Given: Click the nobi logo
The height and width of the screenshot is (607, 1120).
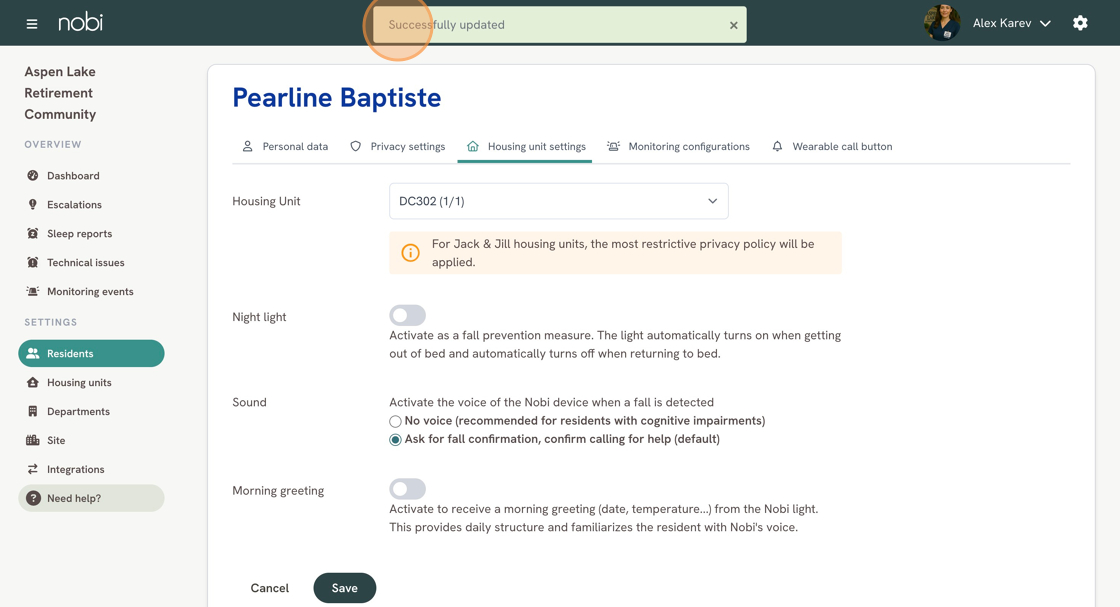Looking at the screenshot, I should (x=80, y=22).
